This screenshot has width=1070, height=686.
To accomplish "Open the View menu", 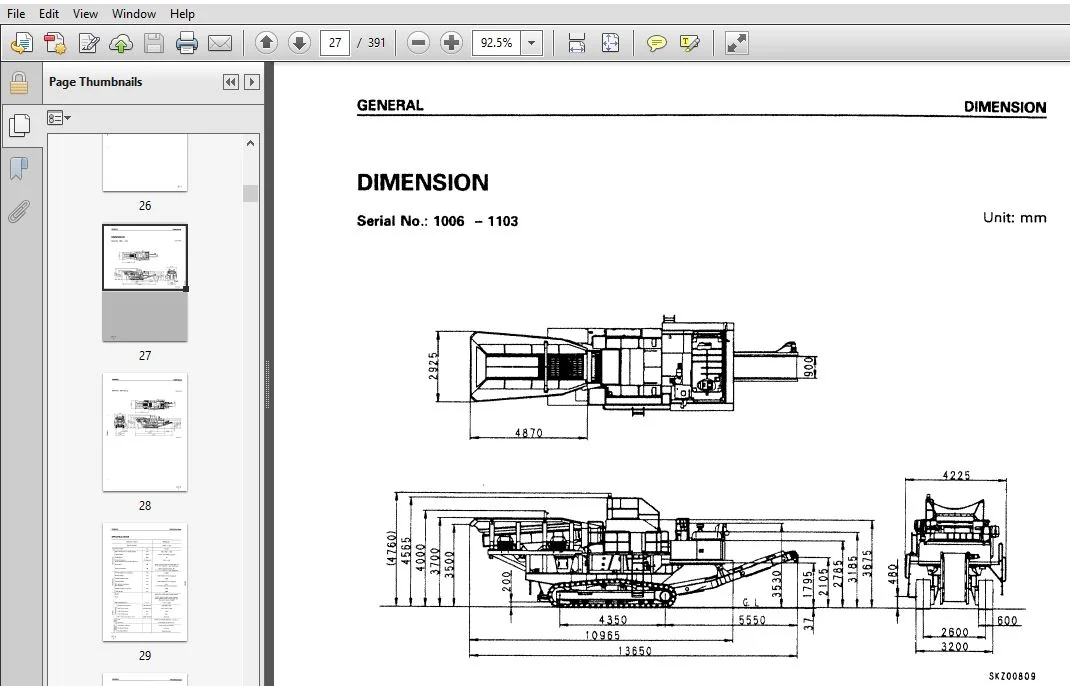I will click(x=85, y=14).
